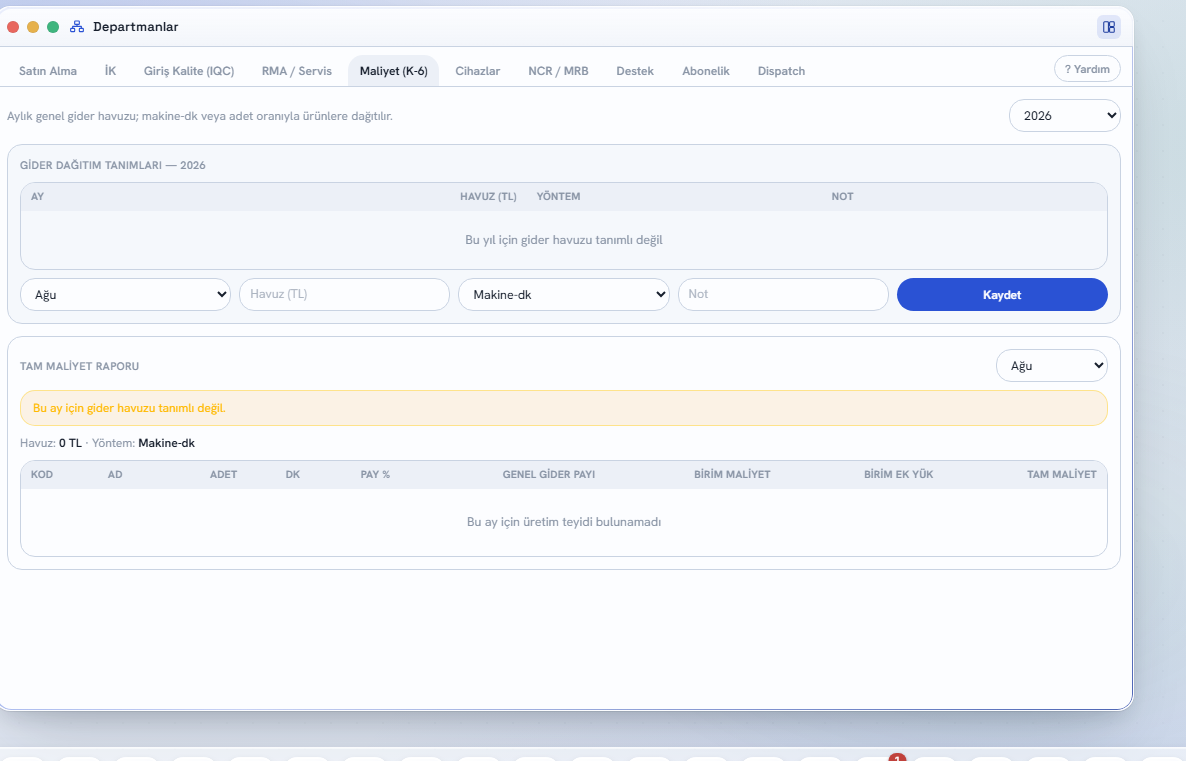This screenshot has height=761, width=1186.
Task: Click the ADET column header
Action: (x=223, y=474)
